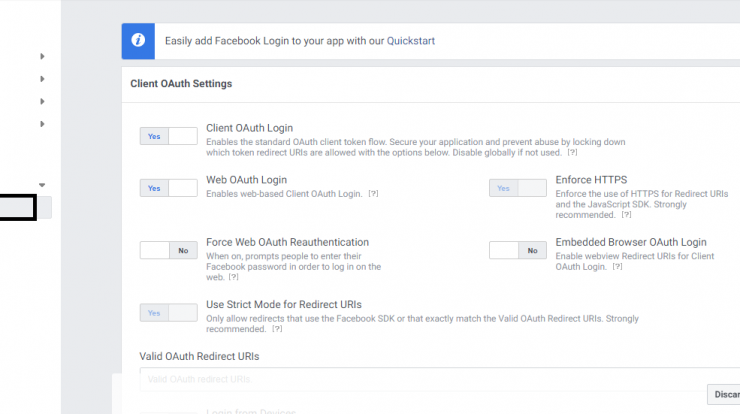Open help [?] for Force Web OAuth Reauthentication
The width and height of the screenshot is (740, 414).
233,277
